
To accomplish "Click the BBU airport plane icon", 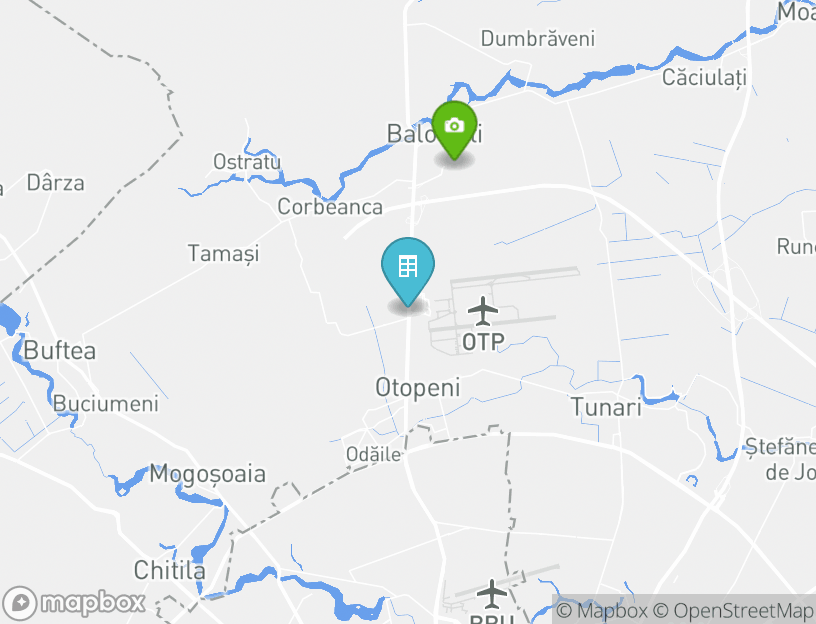I will click(x=492, y=594).
